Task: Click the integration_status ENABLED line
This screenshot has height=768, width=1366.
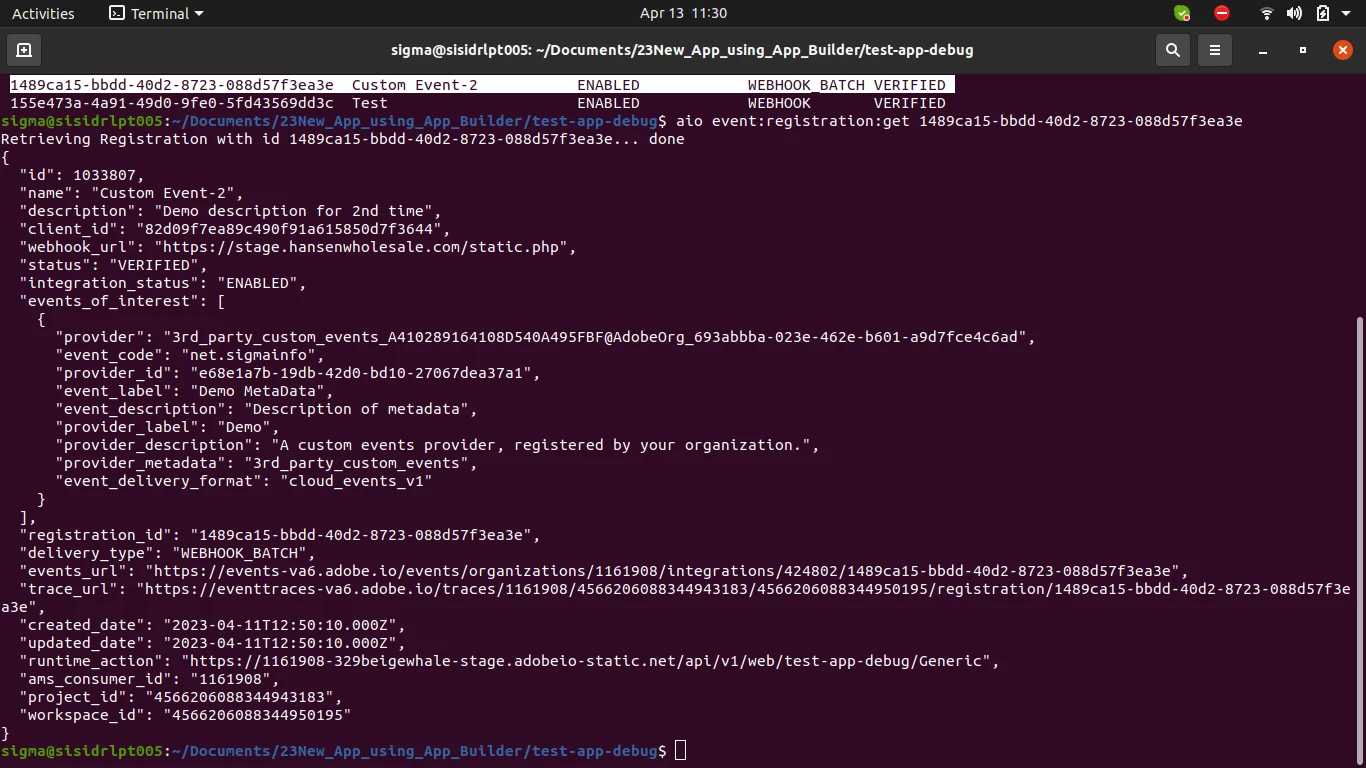Action: coord(162,283)
